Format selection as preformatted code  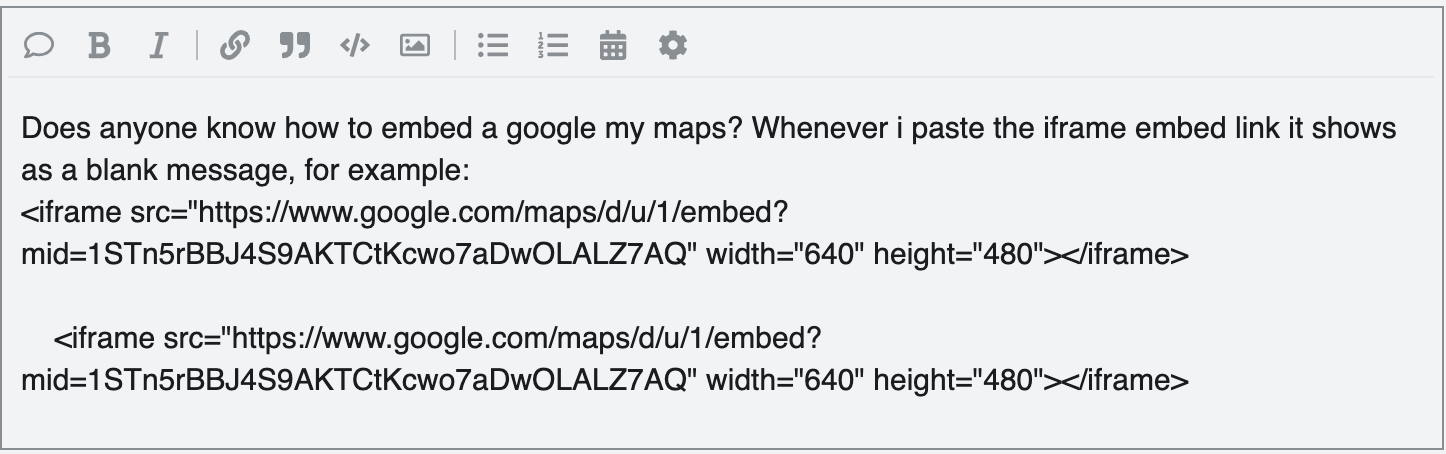(x=355, y=46)
